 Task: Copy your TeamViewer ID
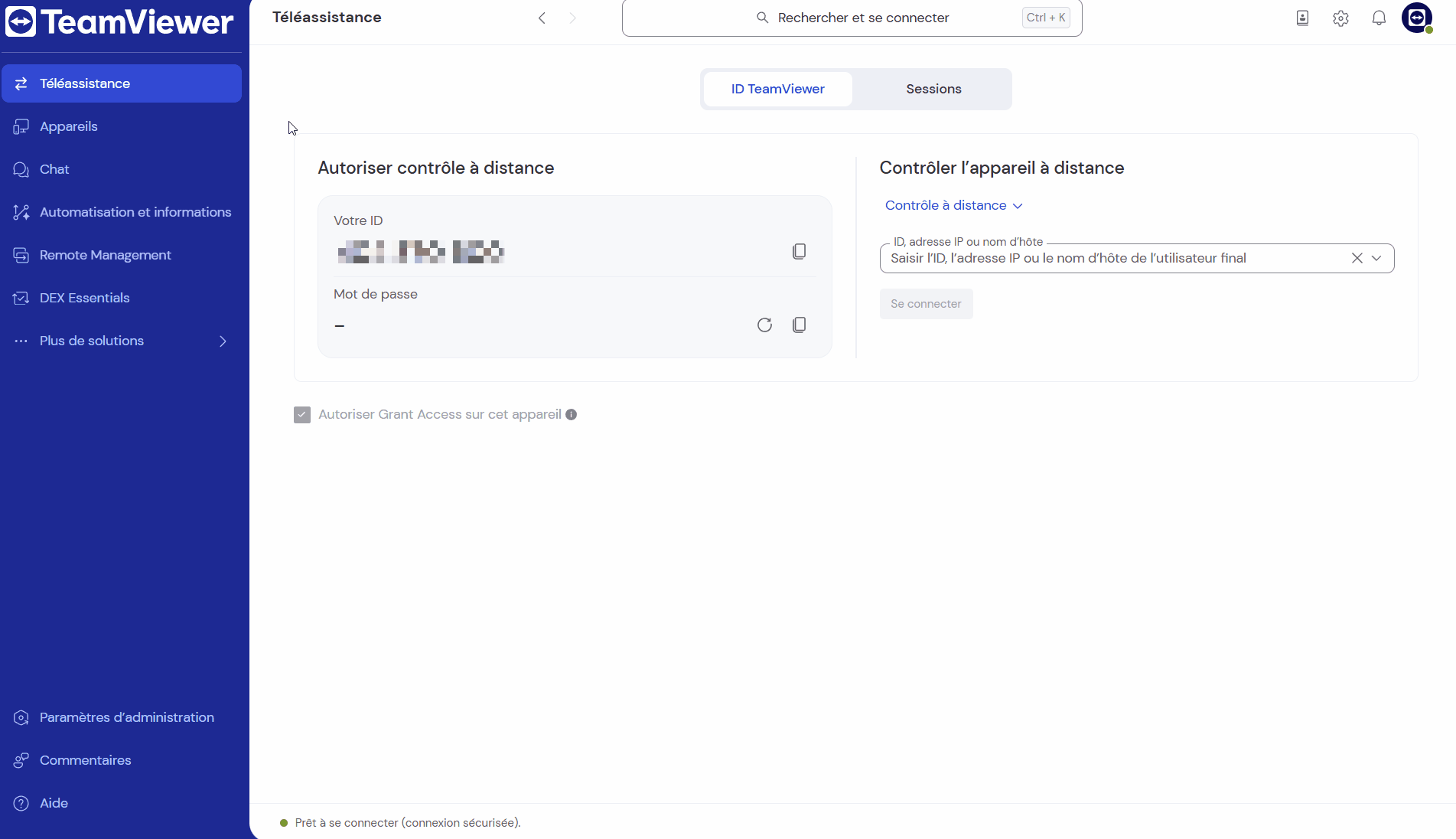click(799, 251)
